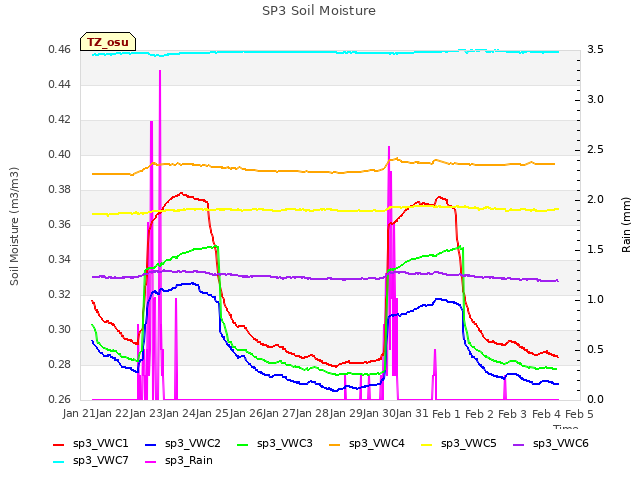
Task: Click the Feb 5 date label
Action: 579,414
